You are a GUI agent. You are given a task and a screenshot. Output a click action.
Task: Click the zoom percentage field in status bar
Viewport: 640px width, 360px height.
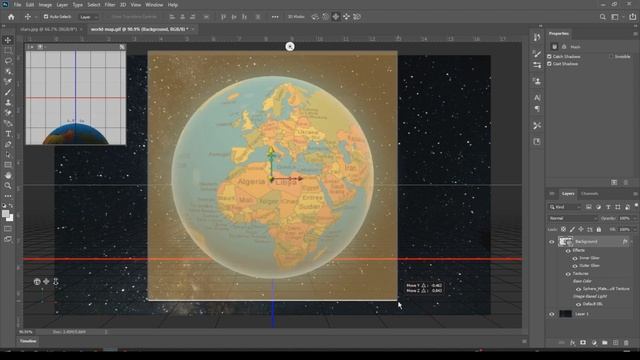point(26,332)
